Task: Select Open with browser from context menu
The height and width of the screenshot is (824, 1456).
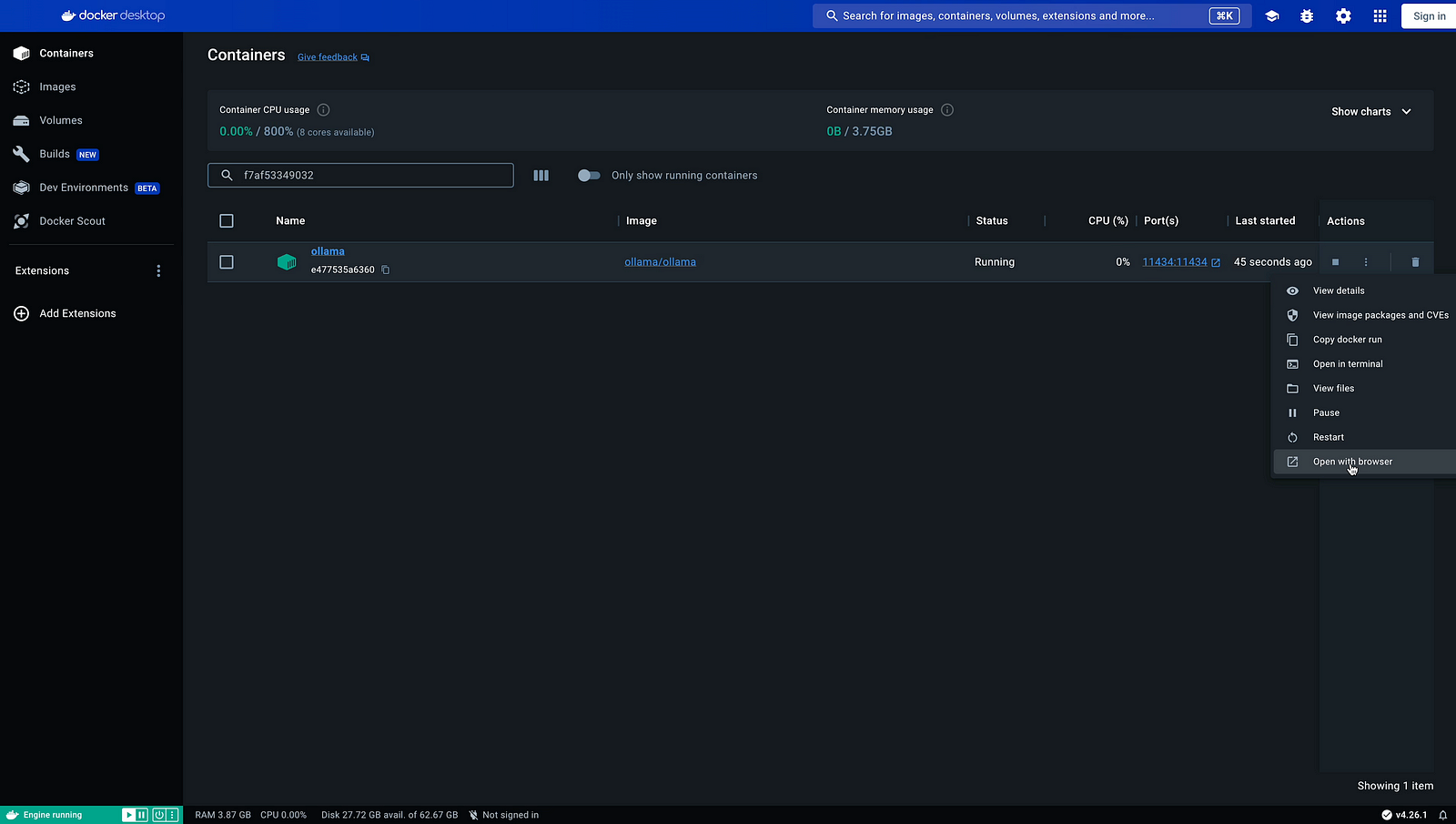Action: (x=1352, y=462)
